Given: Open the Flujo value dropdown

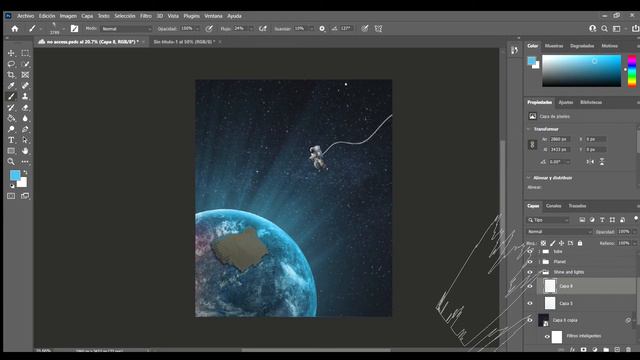Looking at the screenshot, I should pos(251,29).
